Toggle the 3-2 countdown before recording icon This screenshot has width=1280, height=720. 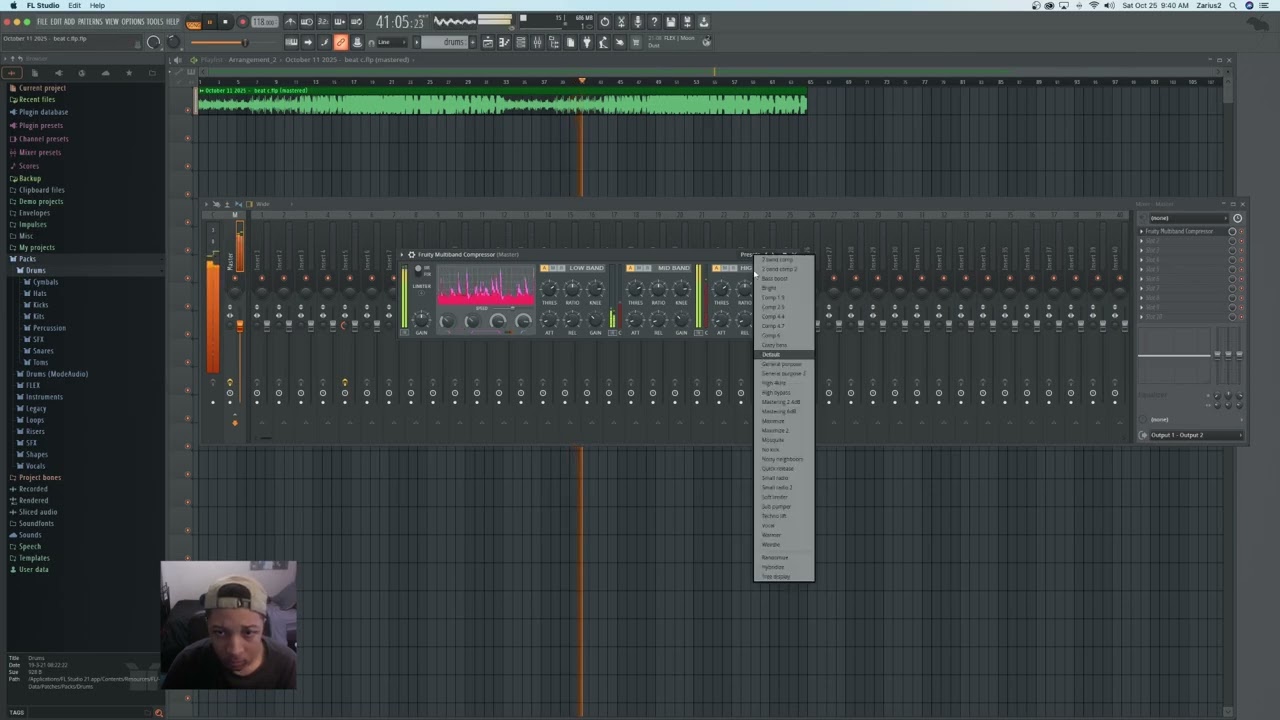[x=322, y=21]
